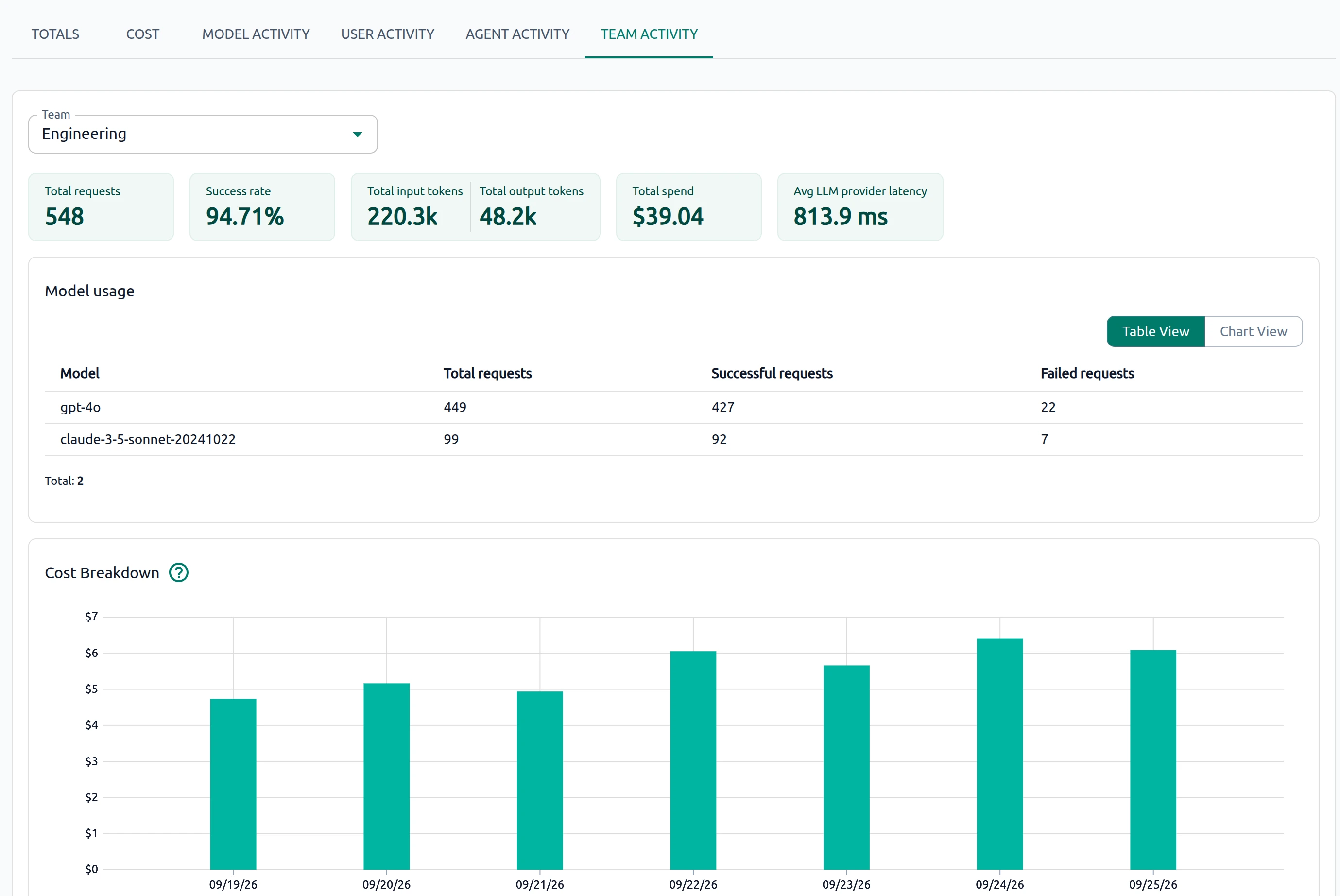Click the 09/25/26 cost bar
Image resolution: width=1340 pixels, height=896 pixels.
[x=1153, y=760]
